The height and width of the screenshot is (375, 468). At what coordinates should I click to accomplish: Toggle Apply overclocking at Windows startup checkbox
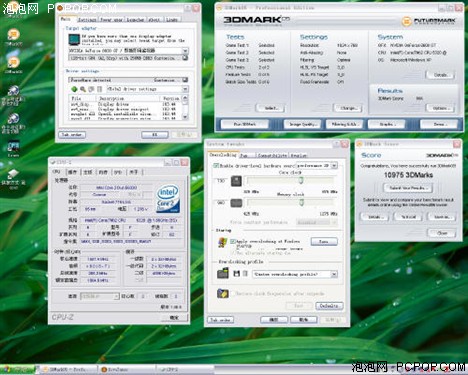point(233,241)
